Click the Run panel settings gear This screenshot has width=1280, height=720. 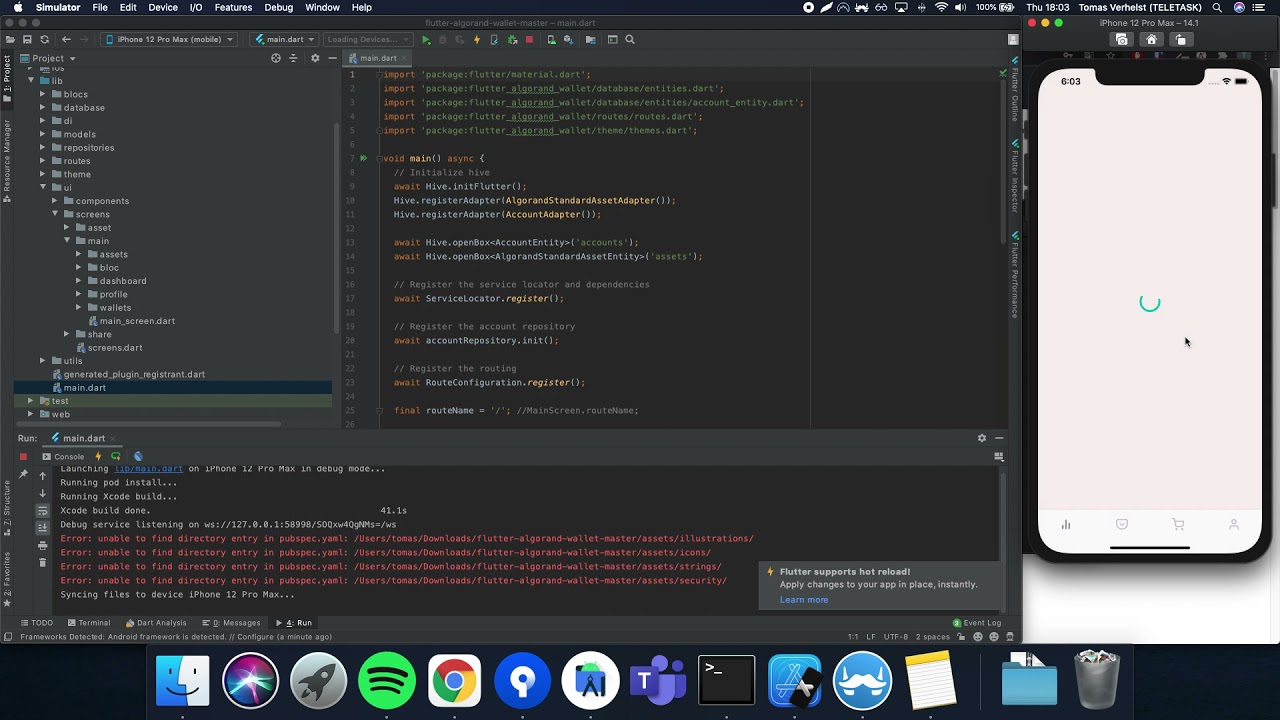point(981,438)
